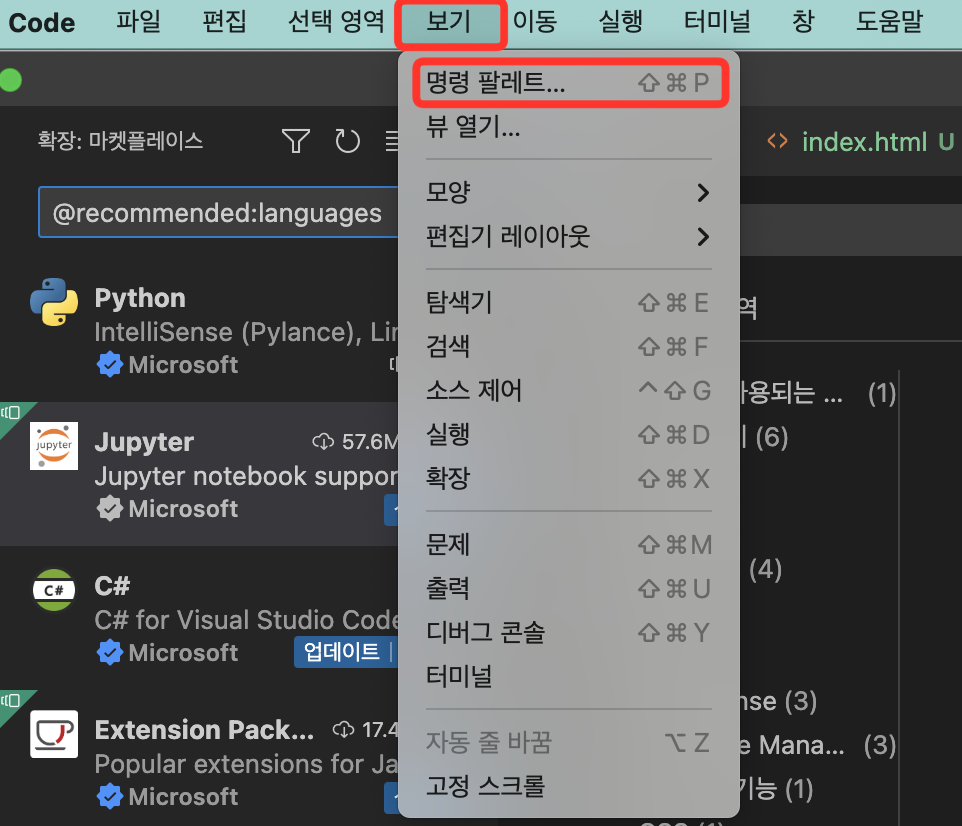Select 확장 in the 보기 menu

pyautogui.click(x=568, y=478)
